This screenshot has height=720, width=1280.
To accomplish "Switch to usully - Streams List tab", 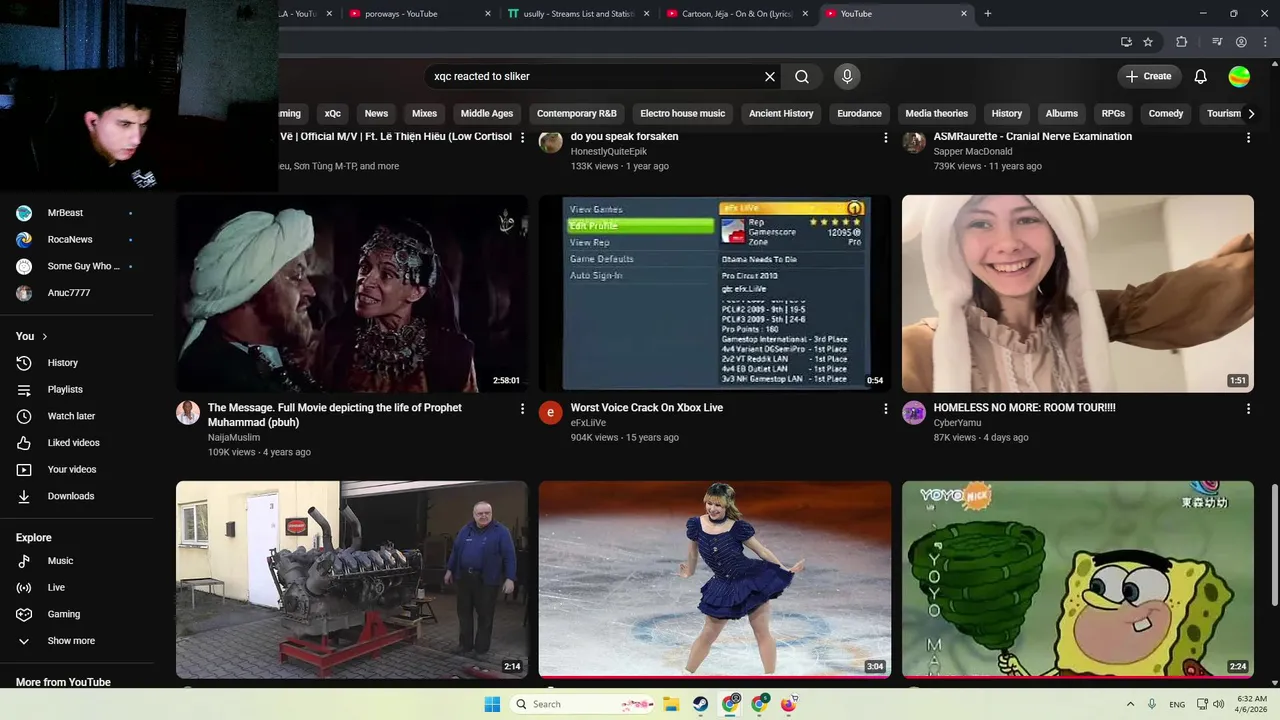I will (579, 14).
